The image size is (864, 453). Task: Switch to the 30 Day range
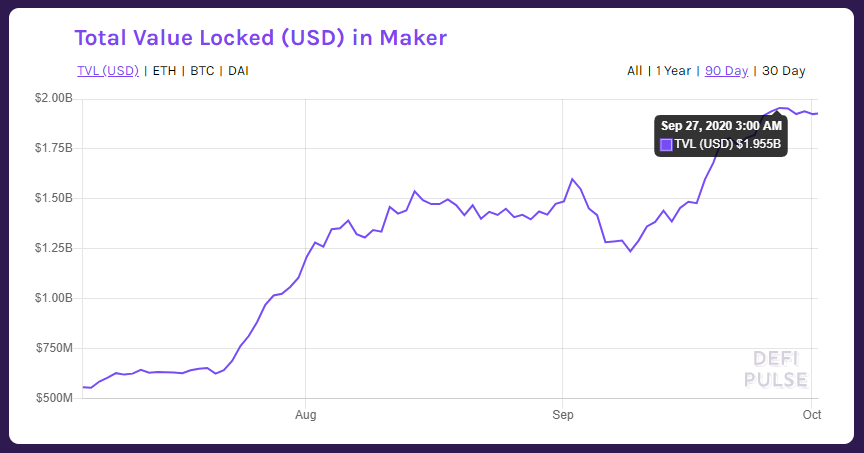pyautogui.click(x=783, y=71)
